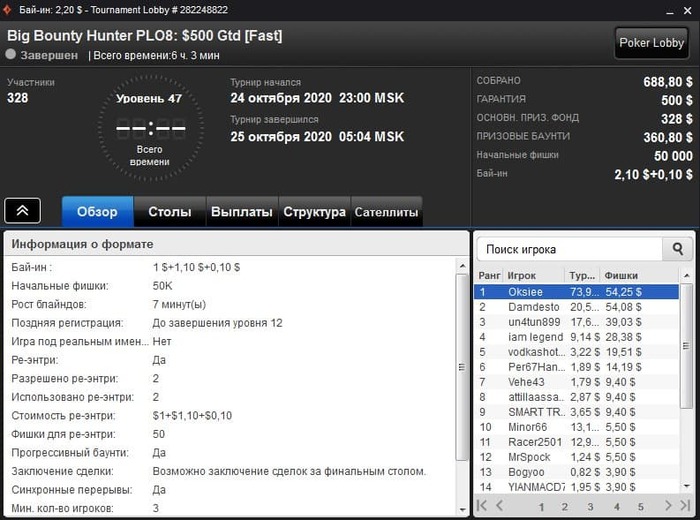Viewport: 700px width, 520px height.
Task: Close the Tournament Lobby window
Action: 688,10
